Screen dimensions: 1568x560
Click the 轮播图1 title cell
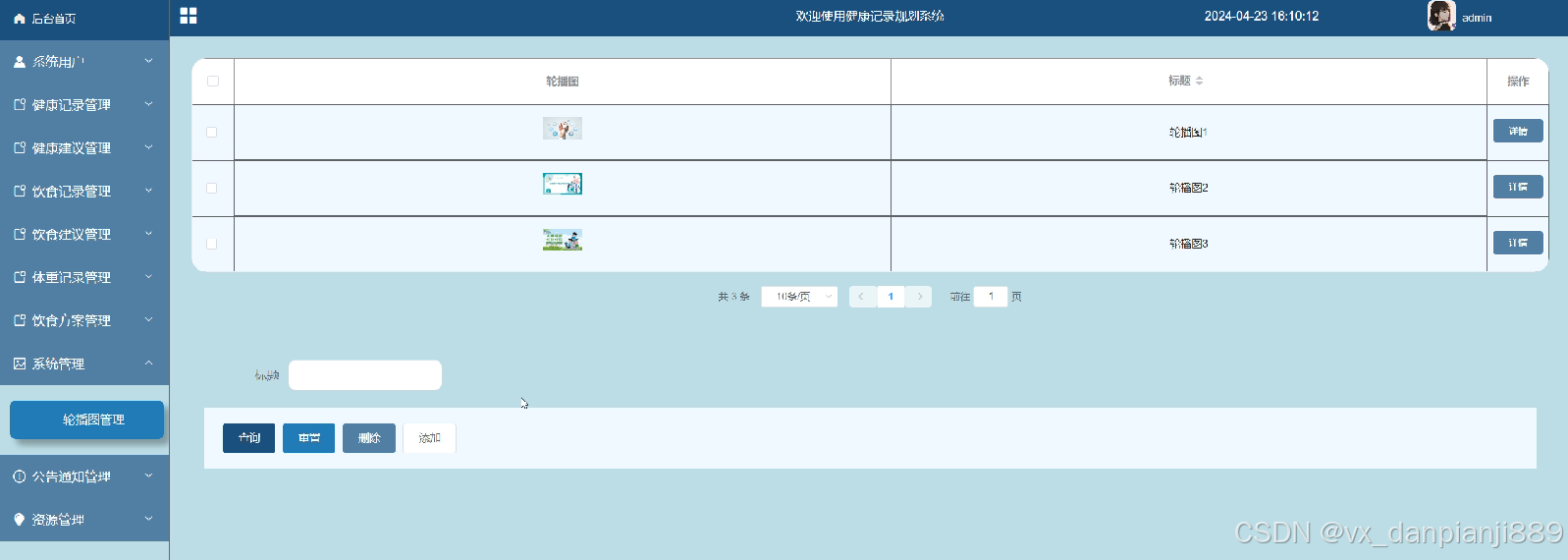tap(1188, 132)
